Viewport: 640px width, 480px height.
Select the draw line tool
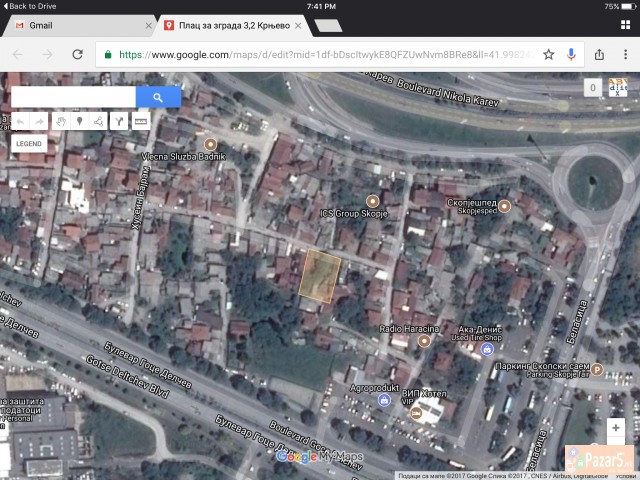(97, 121)
